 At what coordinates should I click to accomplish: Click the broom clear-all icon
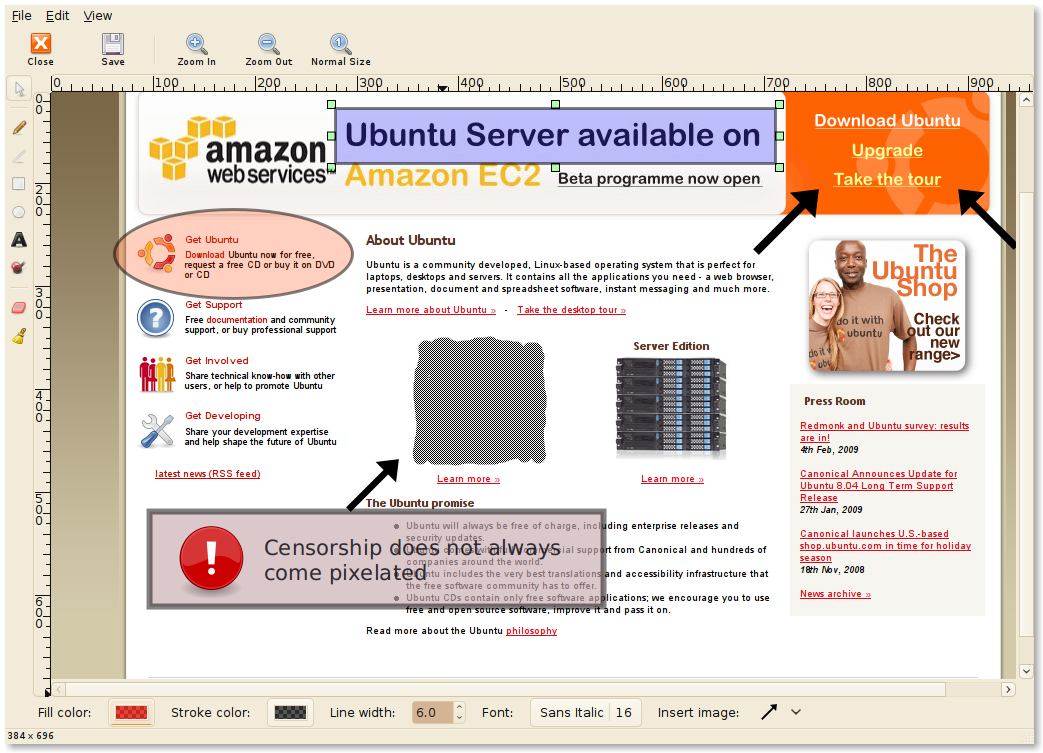tap(18, 335)
